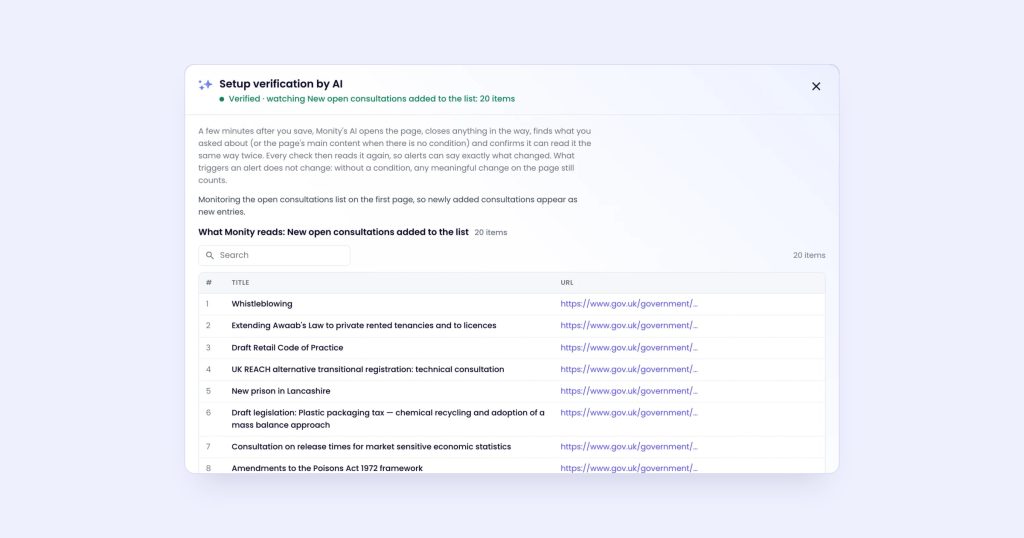Image resolution: width=1024 pixels, height=538 pixels.
Task: Select the Draft Retail Code of Practice title
Action: tap(287, 347)
